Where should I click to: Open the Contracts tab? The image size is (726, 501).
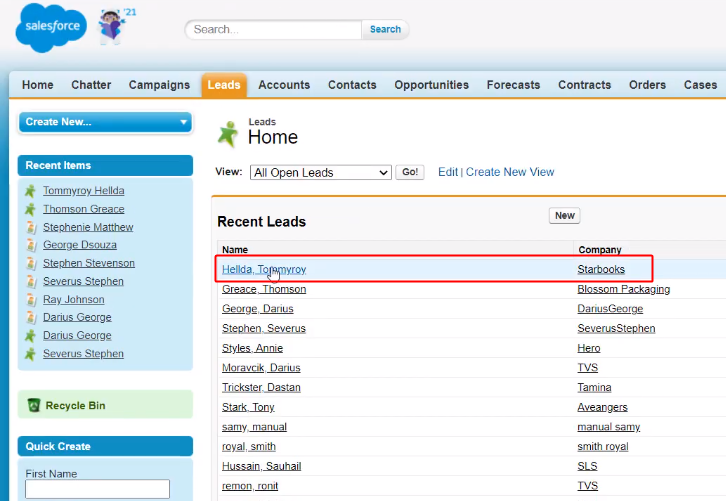pyautogui.click(x=585, y=85)
